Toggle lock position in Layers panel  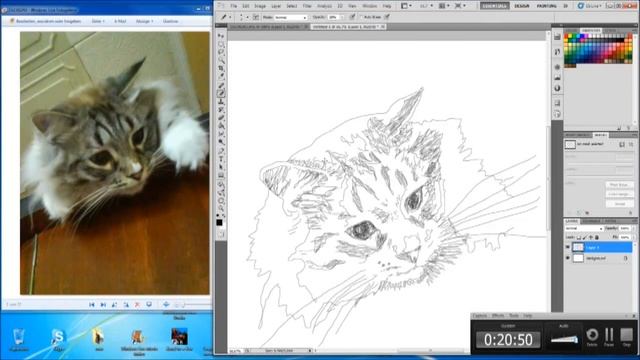[x=591, y=237]
